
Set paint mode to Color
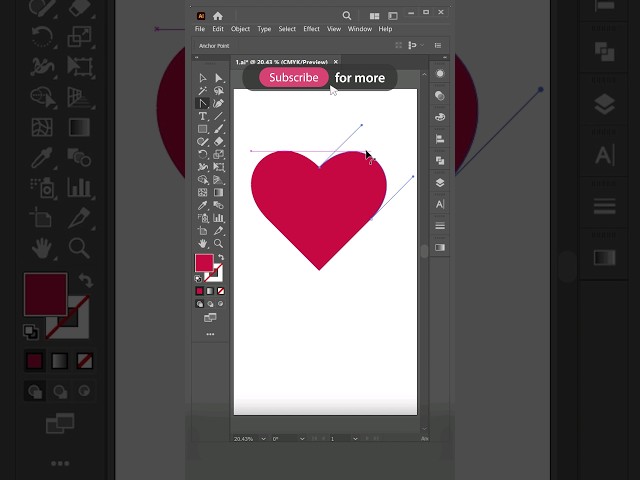coord(199,291)
